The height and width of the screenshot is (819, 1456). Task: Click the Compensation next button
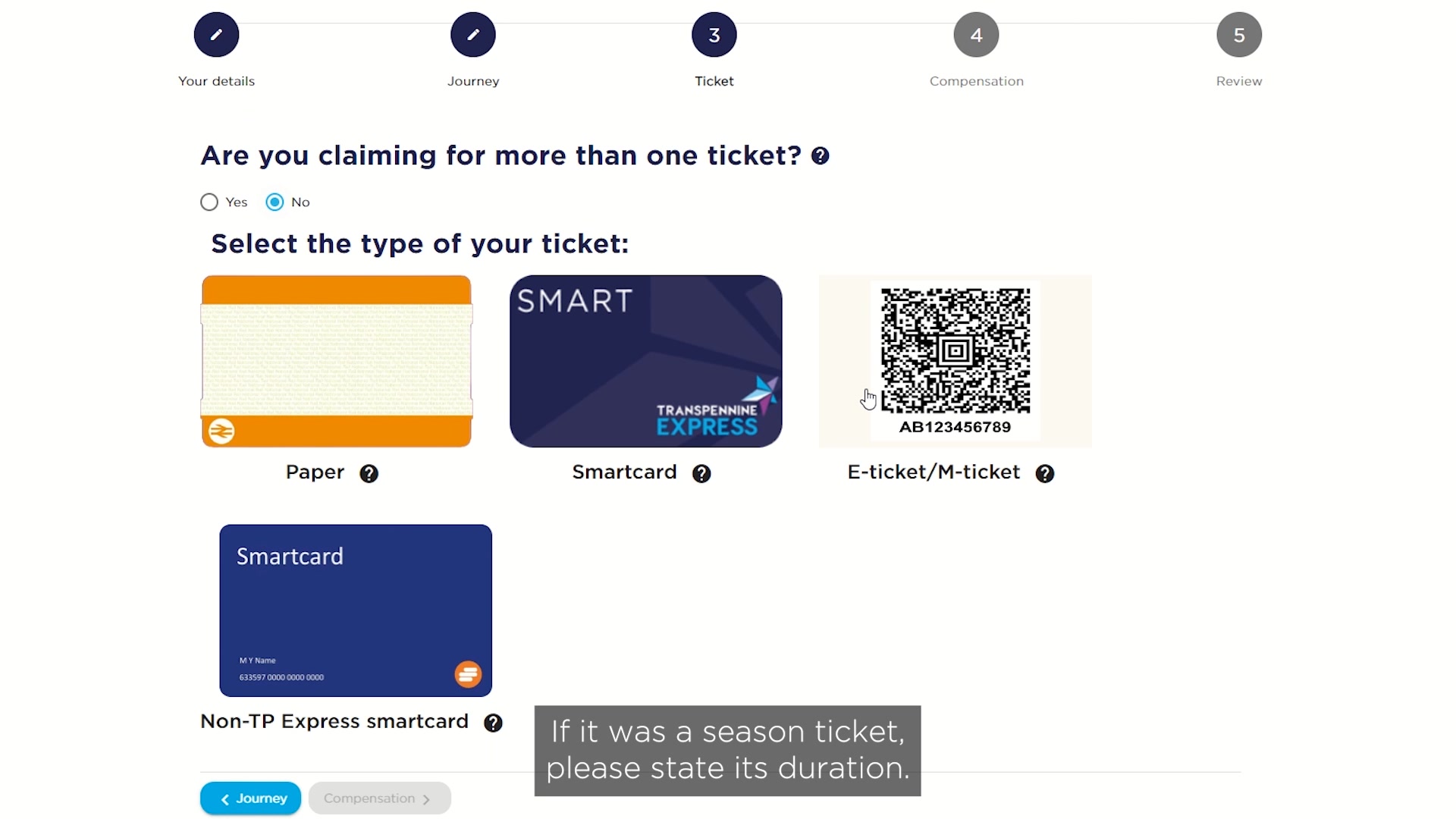(379, 799)
